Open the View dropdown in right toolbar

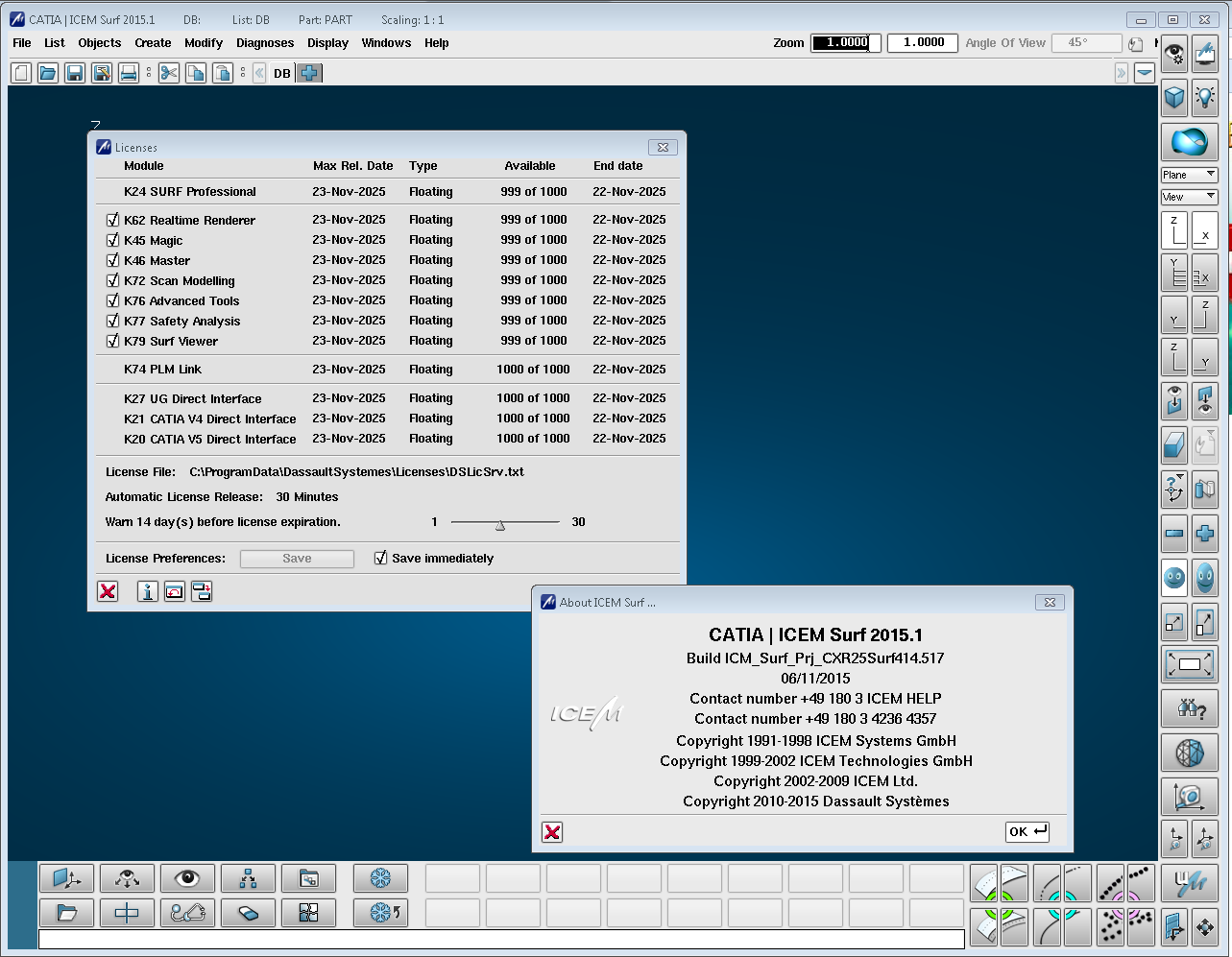1190,197
